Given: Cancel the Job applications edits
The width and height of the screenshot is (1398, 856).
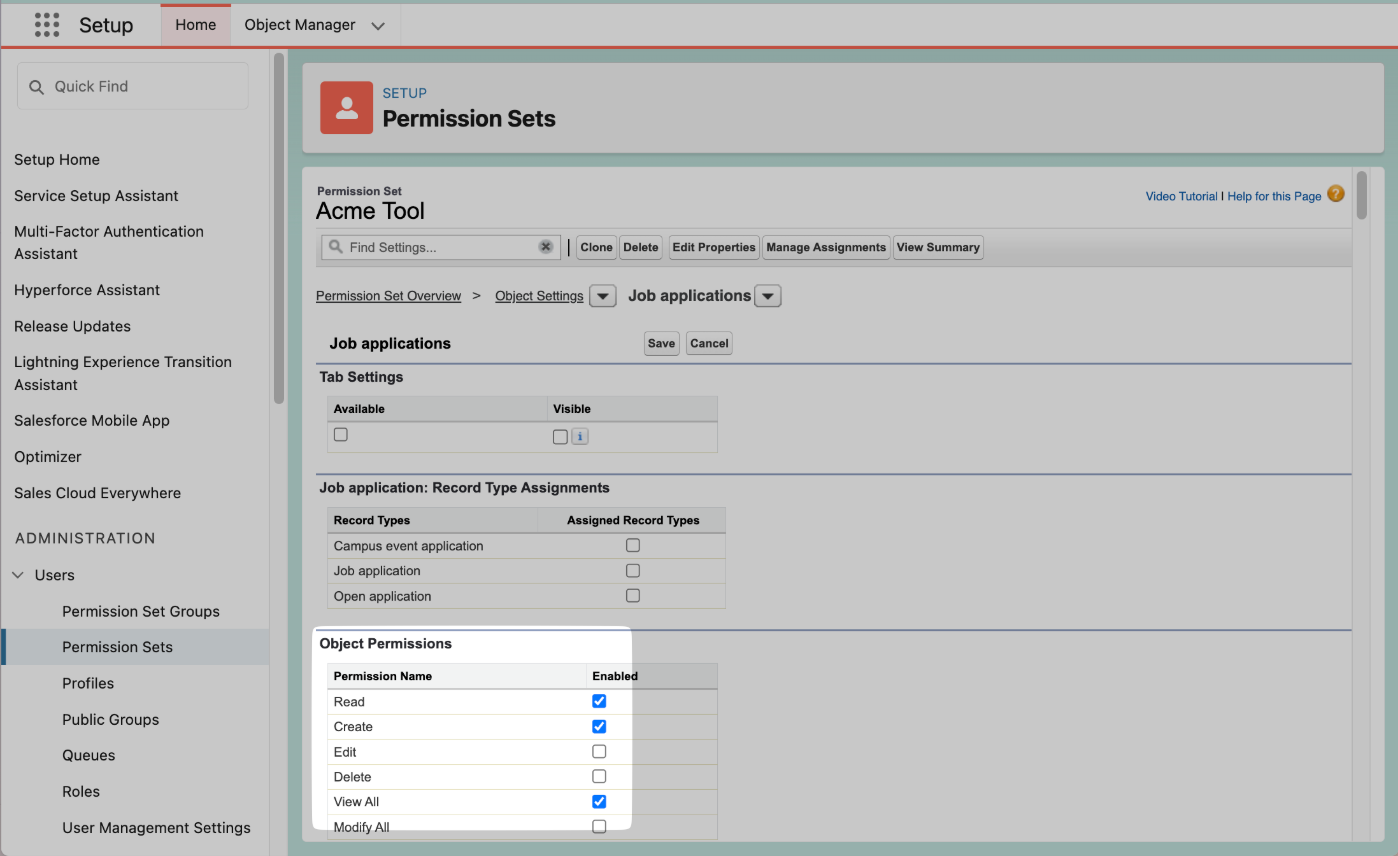Looking at the screenshot, I should tap(709, 343).
